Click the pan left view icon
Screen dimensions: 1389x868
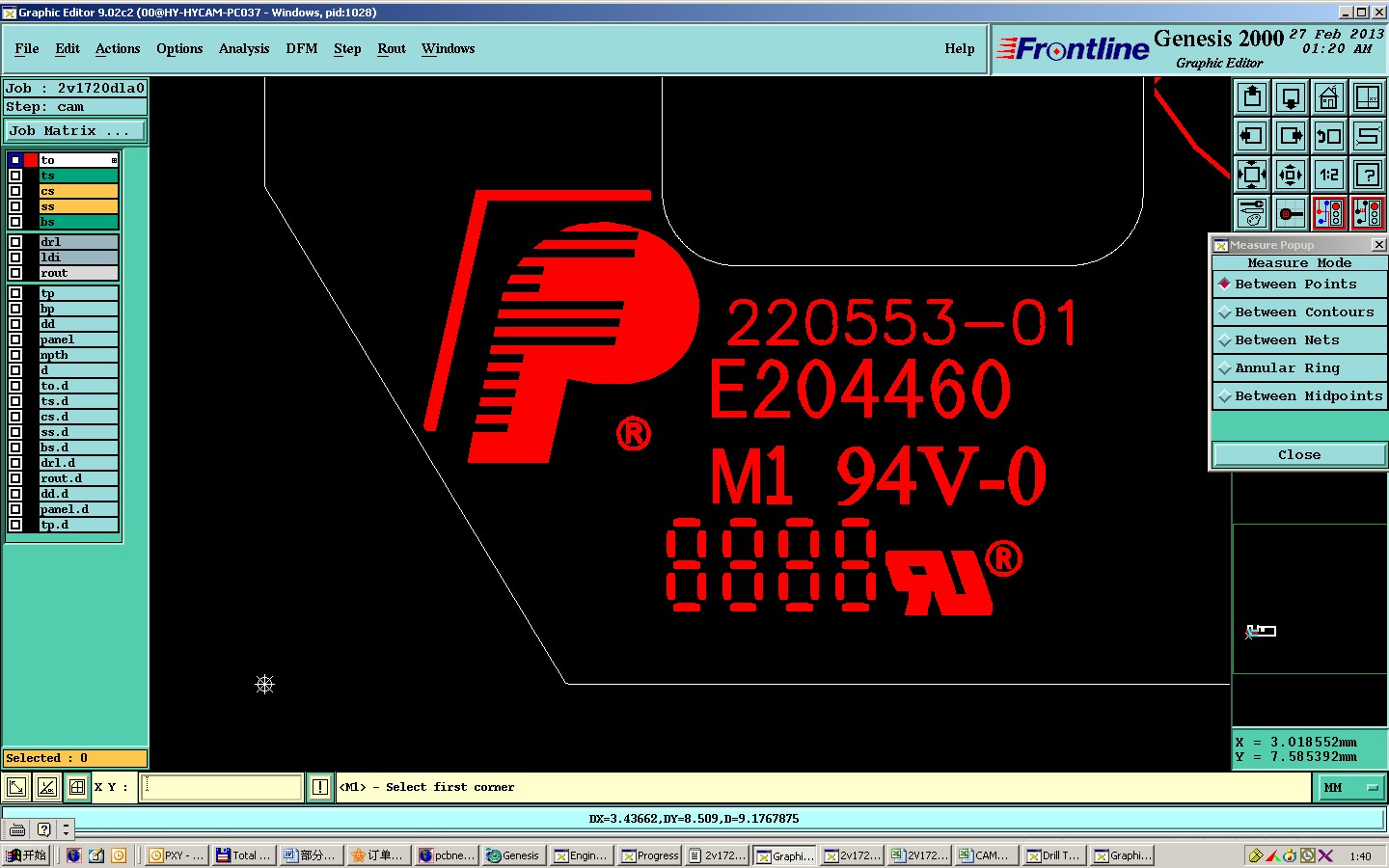pyautogui.click(x=1252, y=136)
